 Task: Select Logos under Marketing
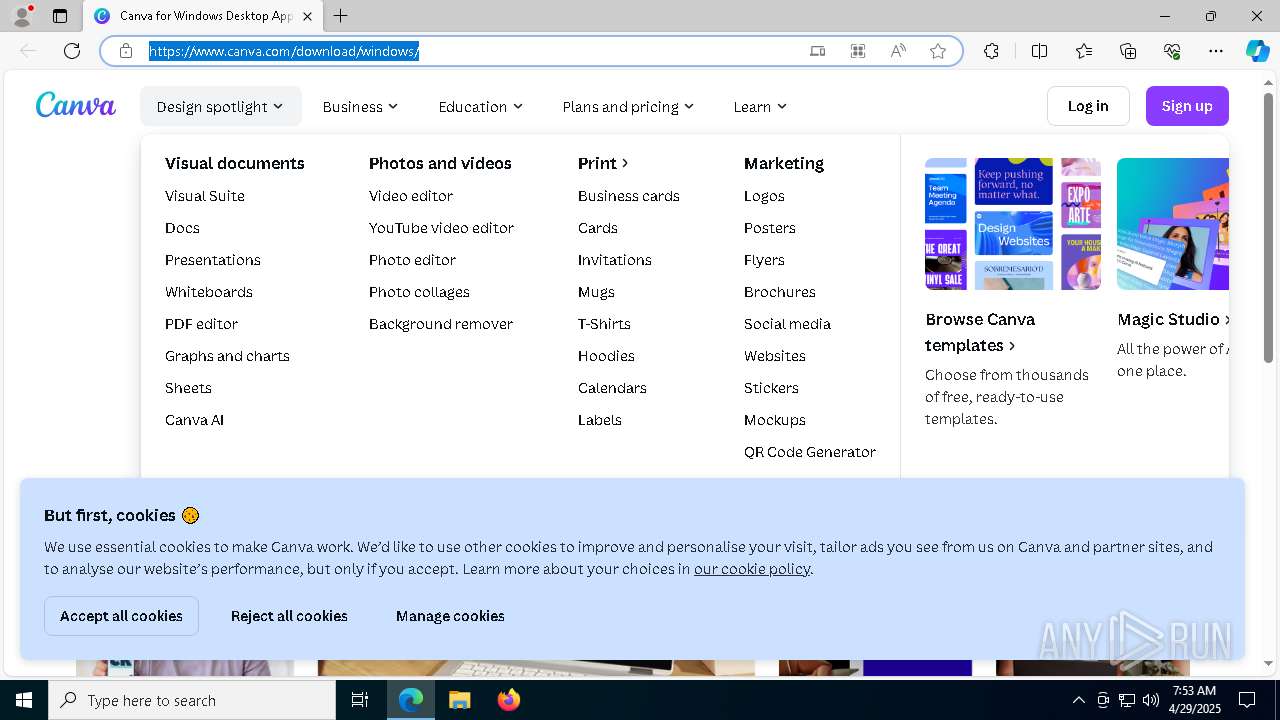click(x=764, y=196)
